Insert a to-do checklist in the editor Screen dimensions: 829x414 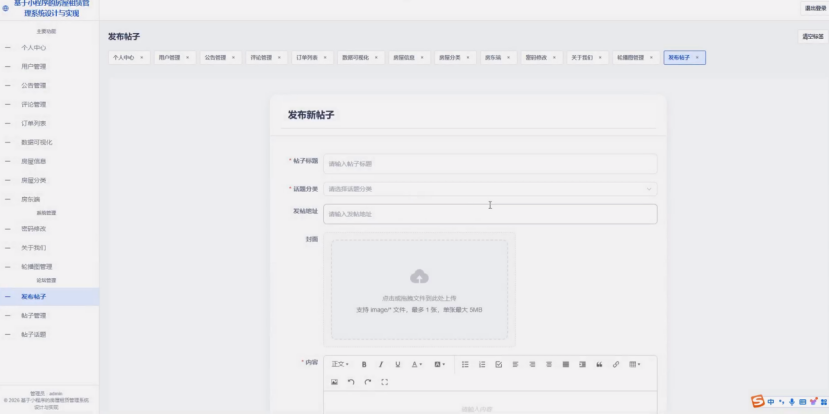499,364
